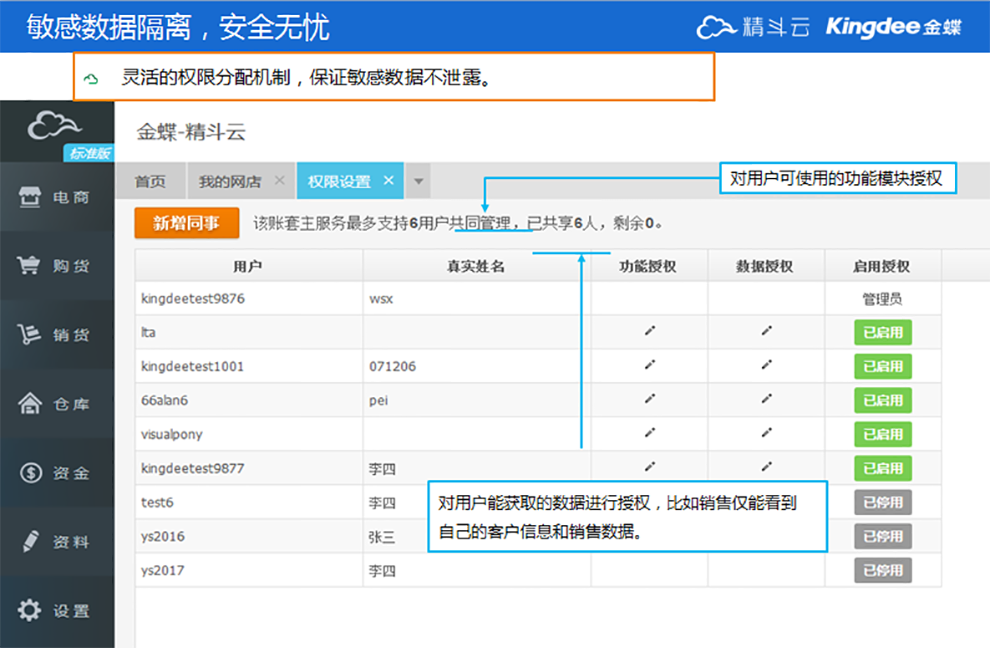The image size is (990, 648).
Task: Open the 设置 gear settings section
Action: click(x=57, y=610)
